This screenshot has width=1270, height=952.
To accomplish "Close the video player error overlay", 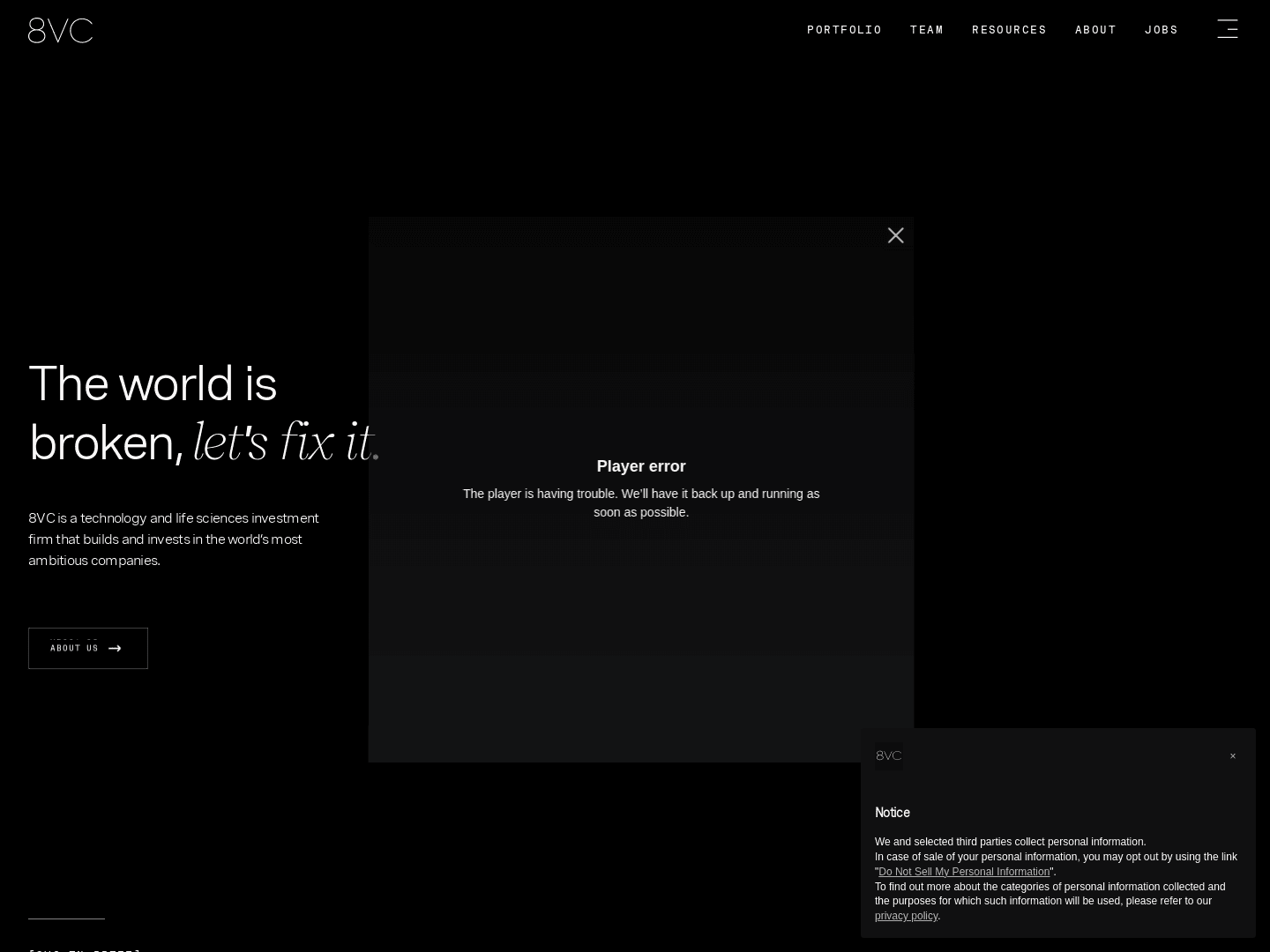I will (x=895, y=235).
